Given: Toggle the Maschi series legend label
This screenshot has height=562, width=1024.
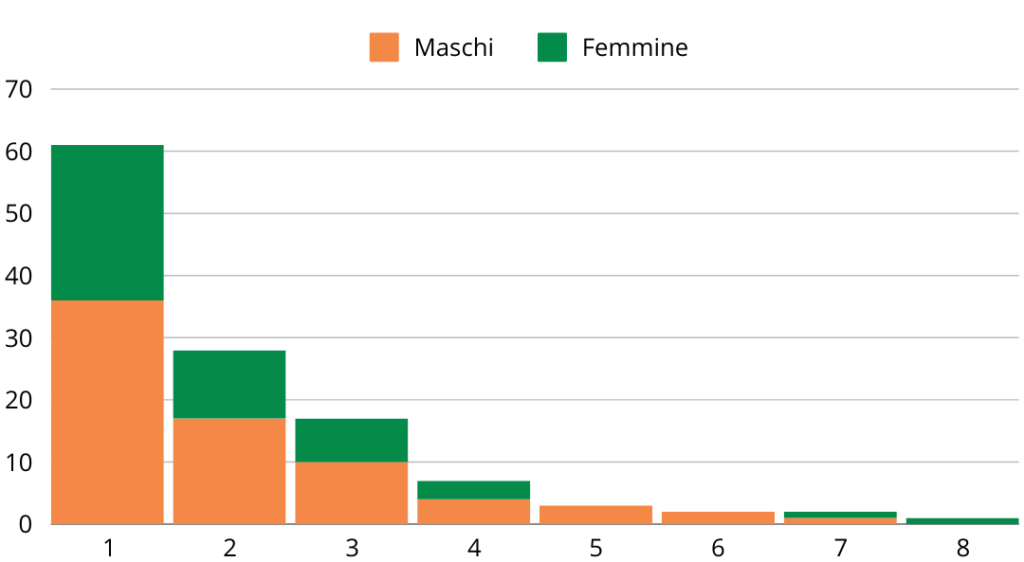Looking at the screenshot, I should click(x=453, y=47).
